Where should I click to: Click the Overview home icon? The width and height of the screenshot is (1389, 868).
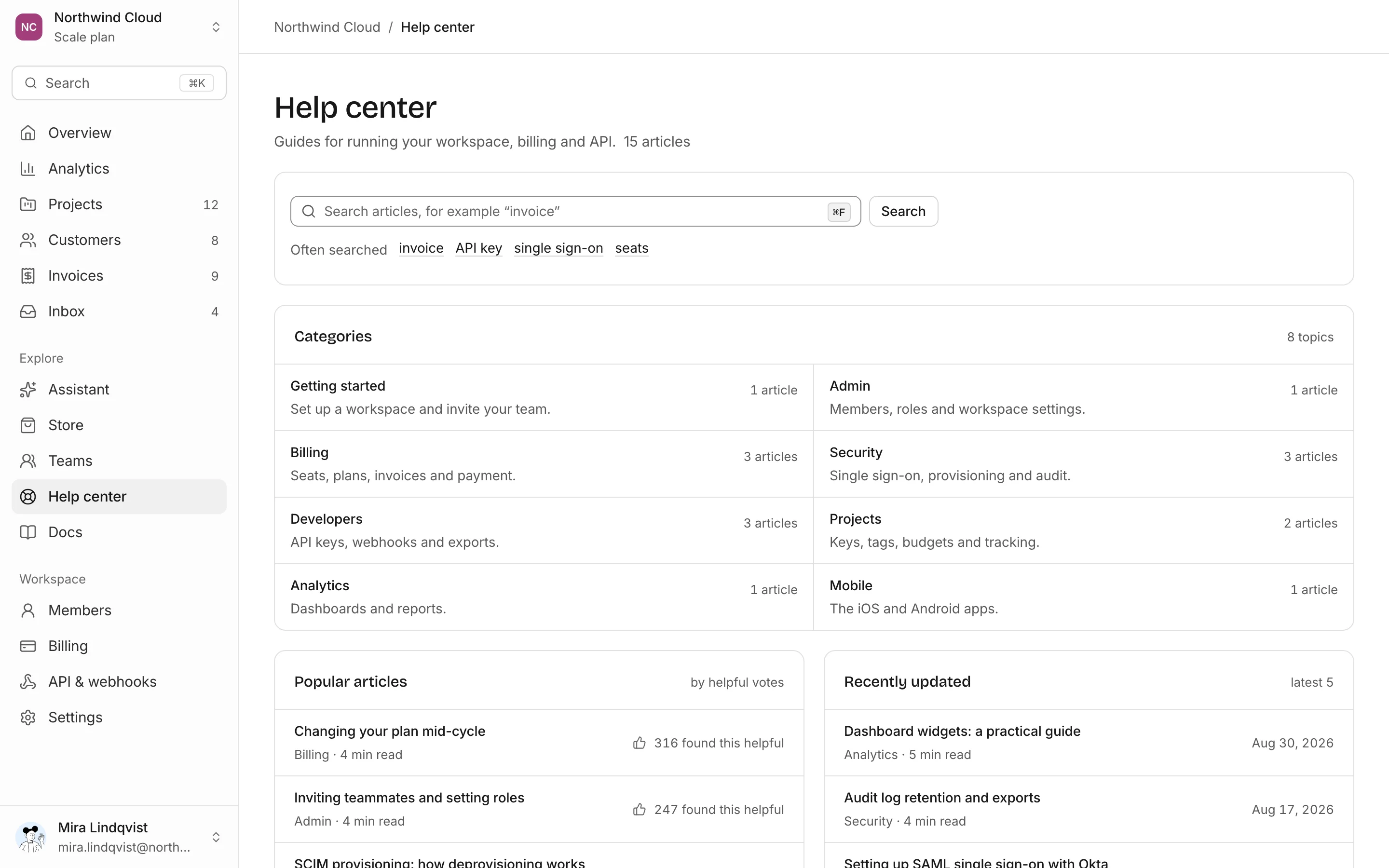[27, 133]
